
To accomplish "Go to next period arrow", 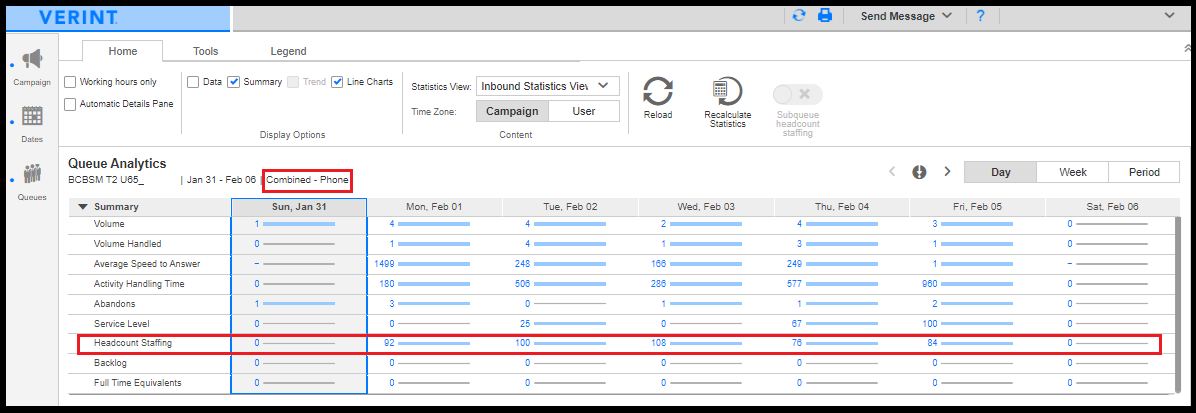I will click(947, 172).
